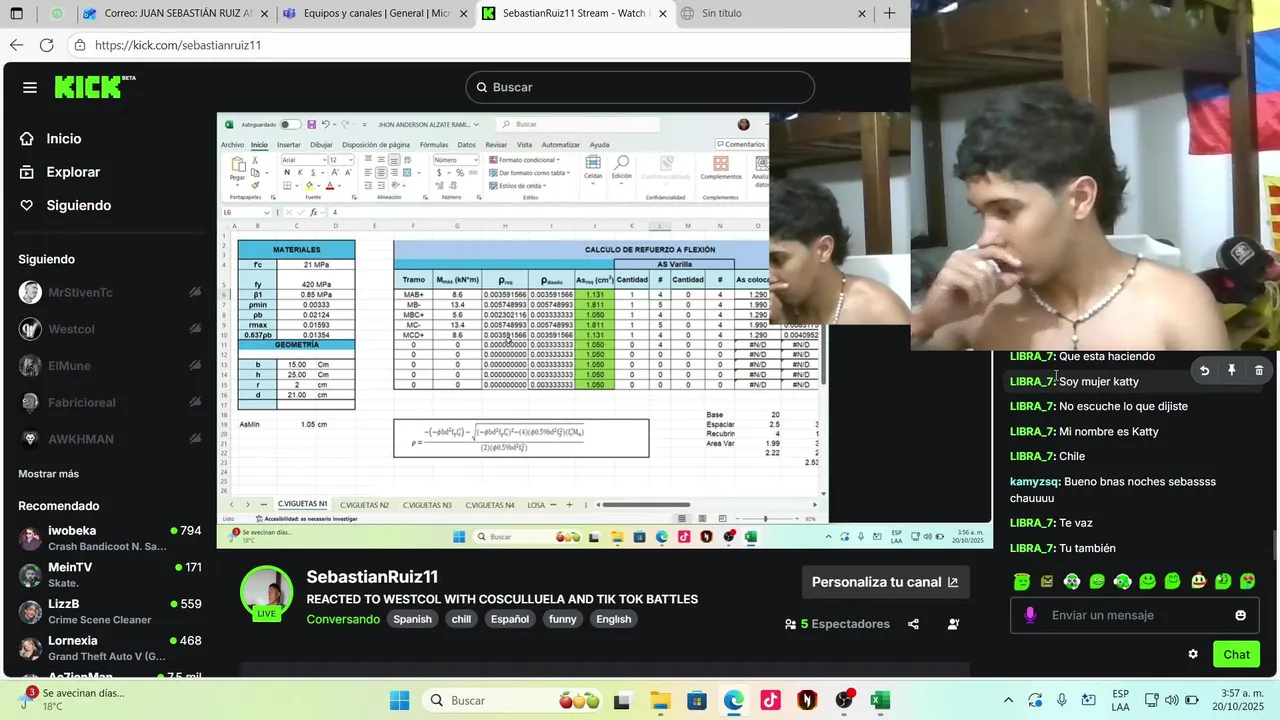Click the browser back arrow

coord(16,45)
